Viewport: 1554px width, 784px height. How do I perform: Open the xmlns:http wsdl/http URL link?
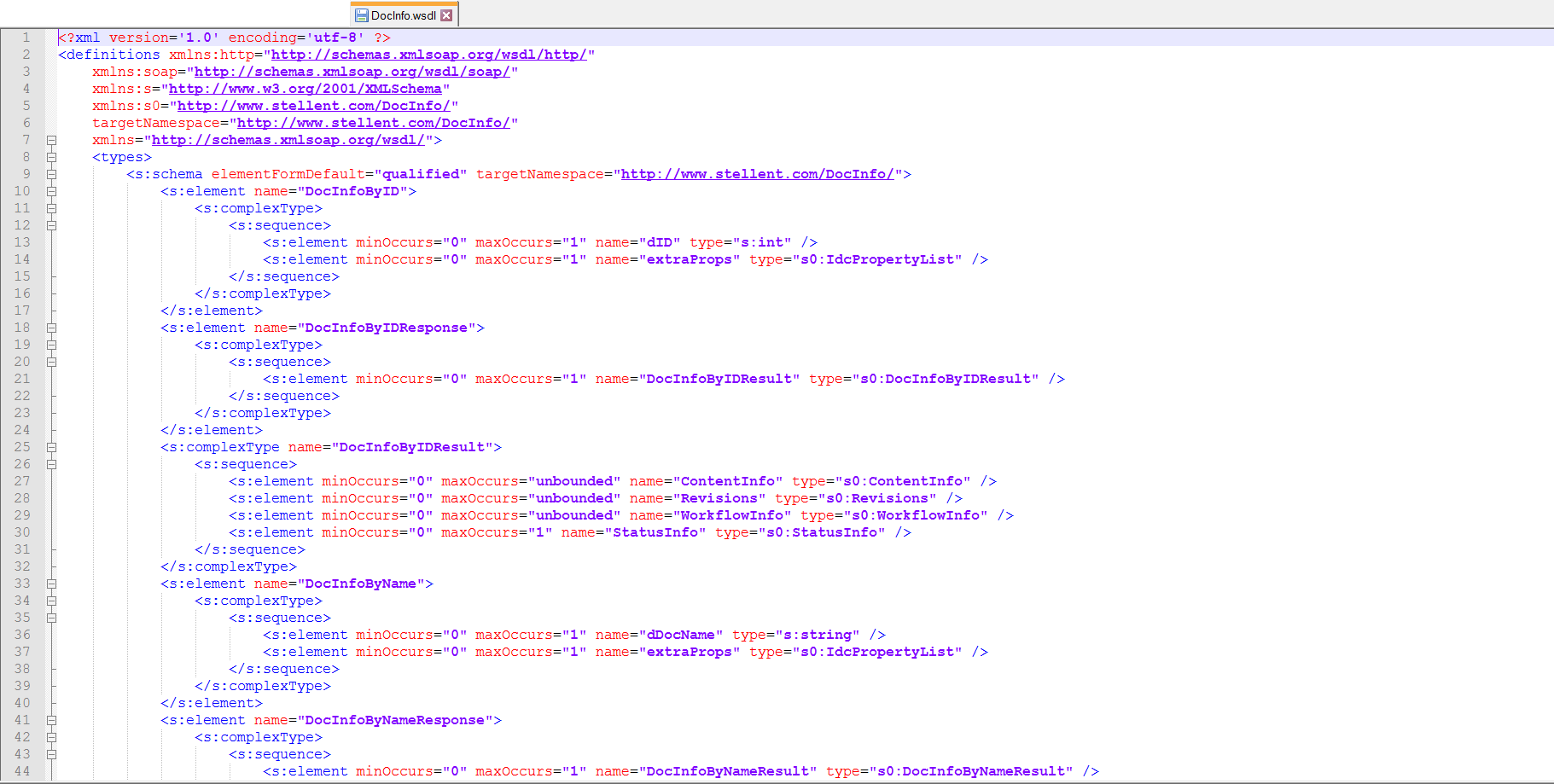tap(428, 55)
